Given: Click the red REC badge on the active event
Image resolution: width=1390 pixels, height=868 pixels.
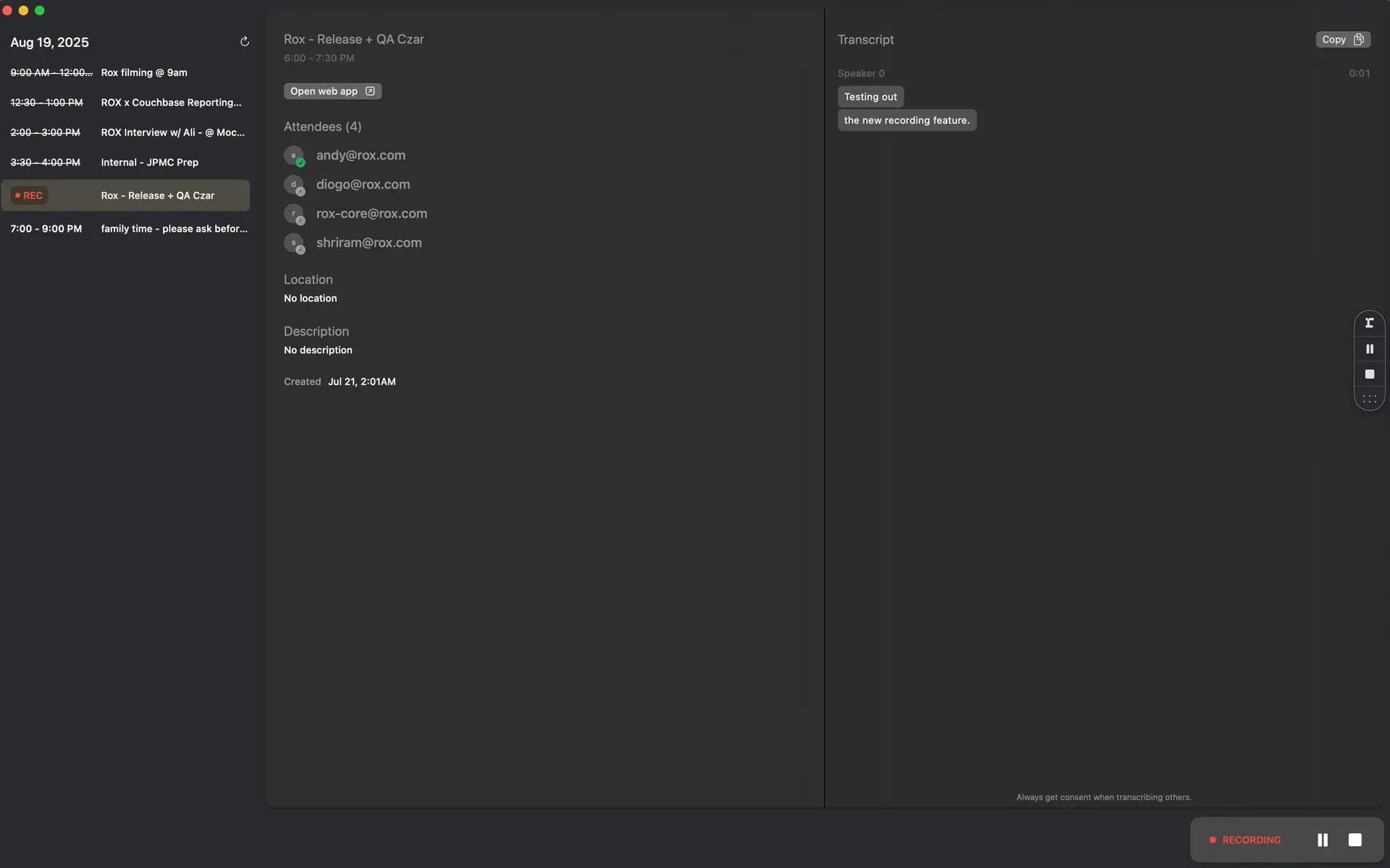Looking at the screenshot, I should click(29, 195).
